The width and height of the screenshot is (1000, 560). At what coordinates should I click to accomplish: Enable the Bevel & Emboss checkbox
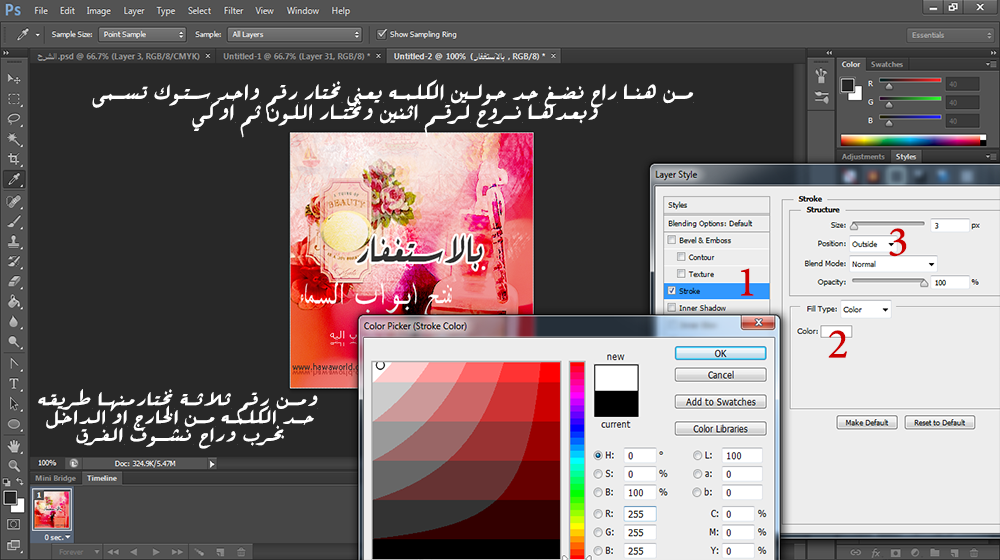click(672, 240)
